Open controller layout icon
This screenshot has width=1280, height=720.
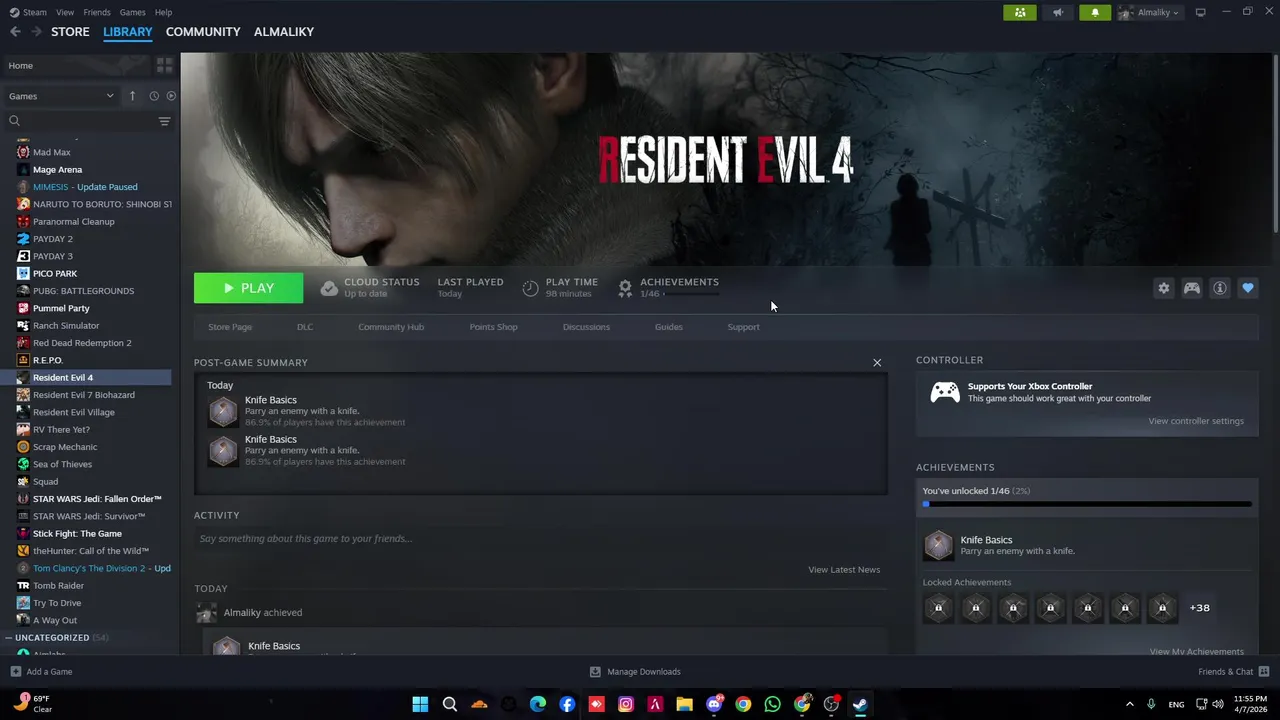(1192, 288)
